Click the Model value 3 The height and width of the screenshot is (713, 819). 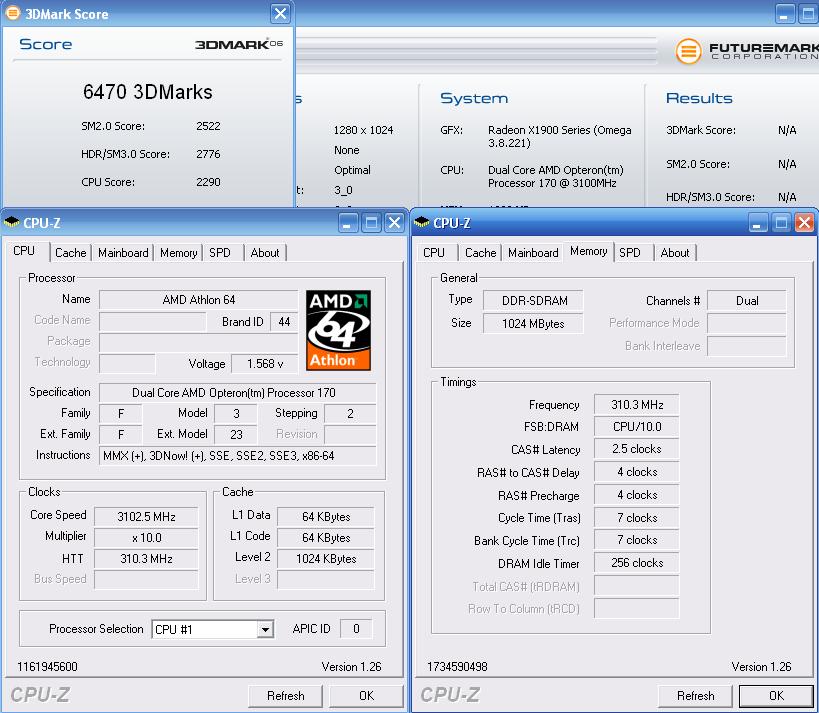pyautogui.click(x=236, y=414)
